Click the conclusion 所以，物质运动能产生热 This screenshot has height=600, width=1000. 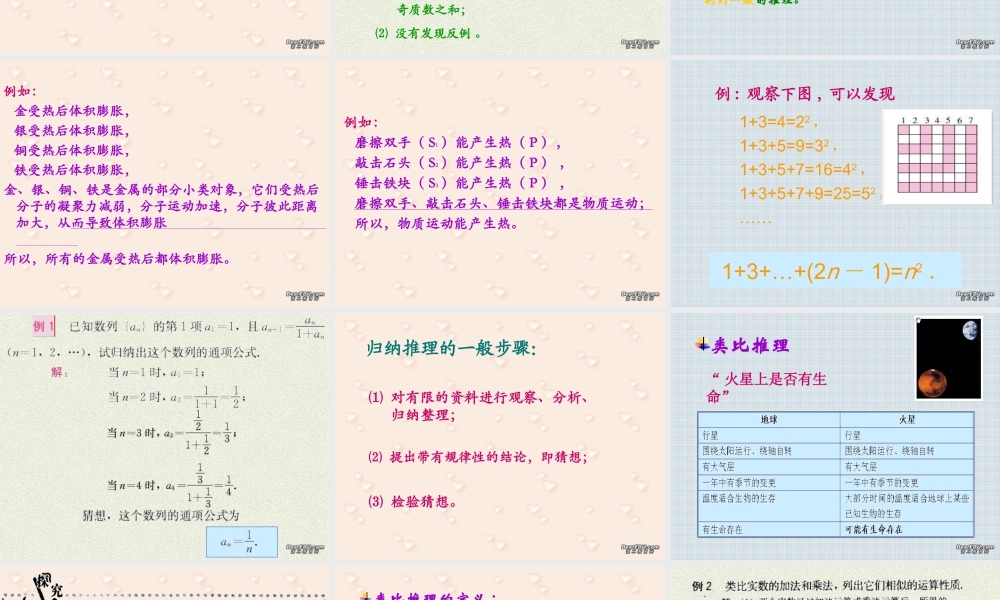pyautogui.click(x=438, y=224)
